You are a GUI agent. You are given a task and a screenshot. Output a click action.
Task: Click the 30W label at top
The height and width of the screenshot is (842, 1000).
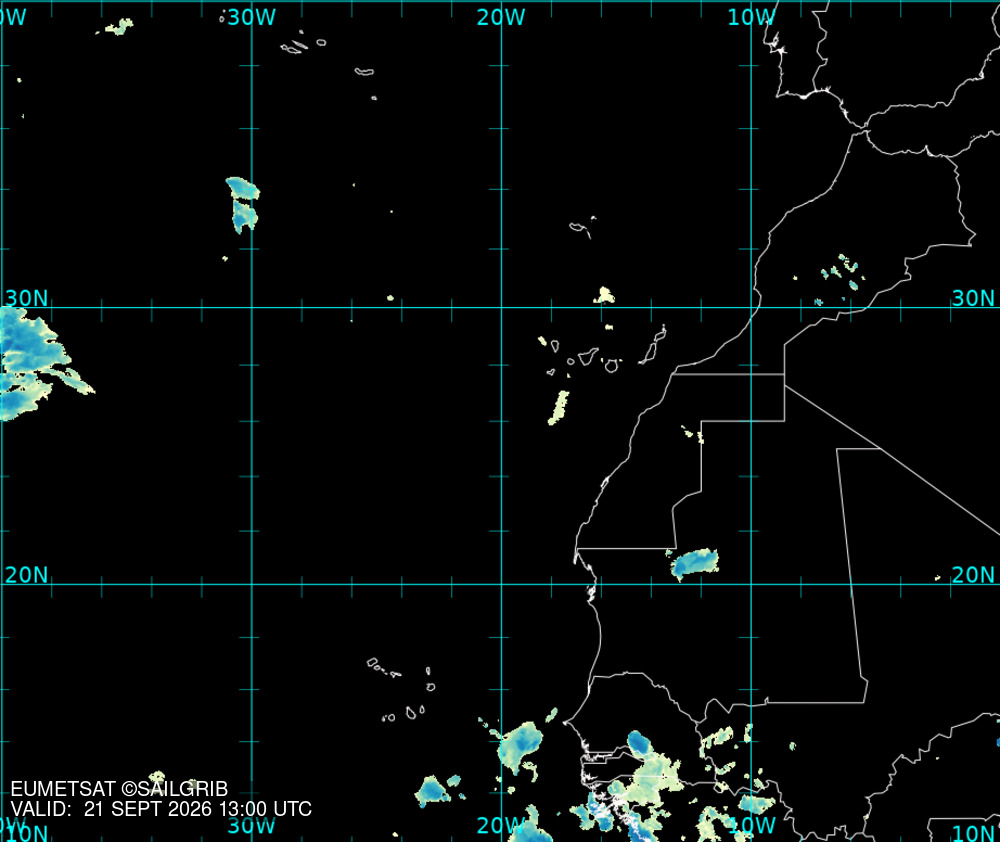(x=251, y=17)
